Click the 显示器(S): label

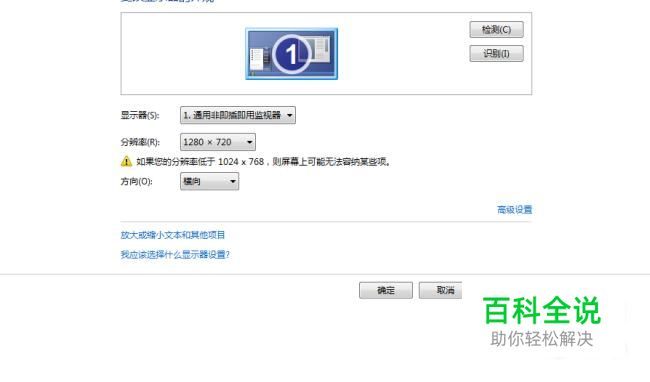(x=140, y=115)
